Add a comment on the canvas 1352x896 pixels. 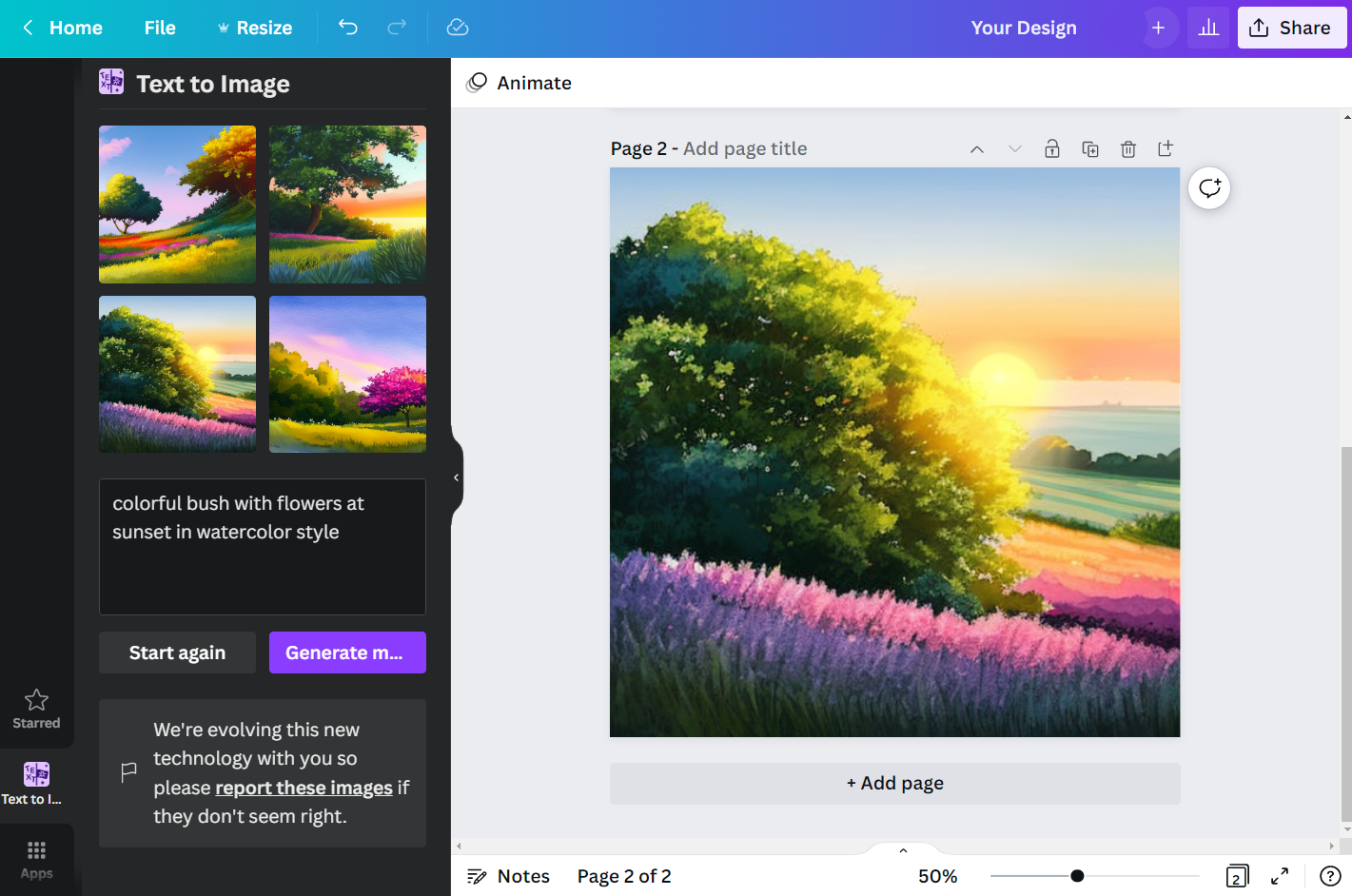1208,187
